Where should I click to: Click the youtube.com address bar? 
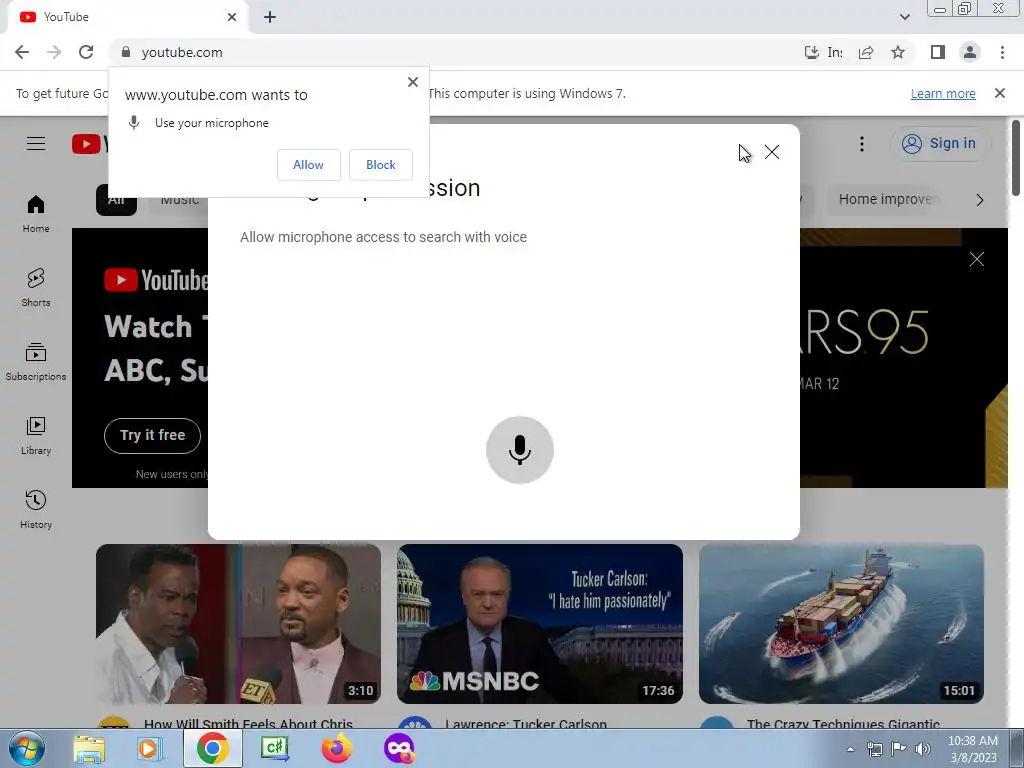pos(457,52)
